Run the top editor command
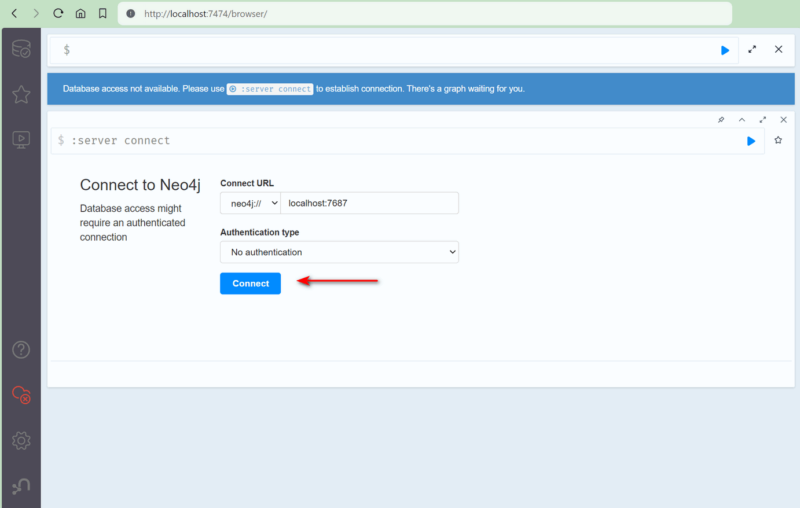The width and height of the screenshot is (800, 508). click(x=724, y=50)
